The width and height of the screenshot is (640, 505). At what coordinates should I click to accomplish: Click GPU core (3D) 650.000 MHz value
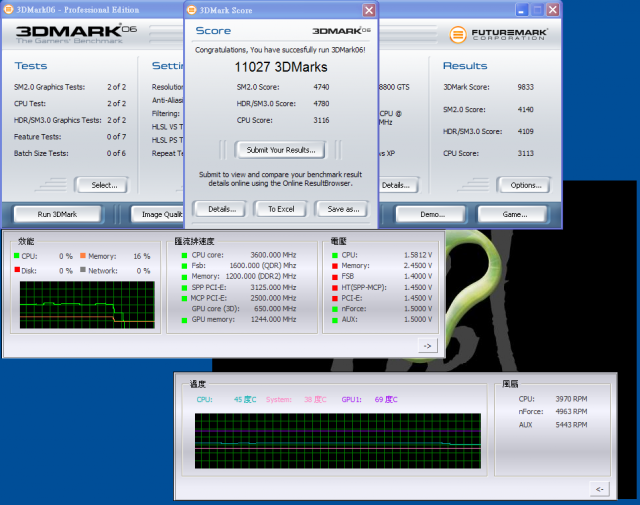coord(275,309)
